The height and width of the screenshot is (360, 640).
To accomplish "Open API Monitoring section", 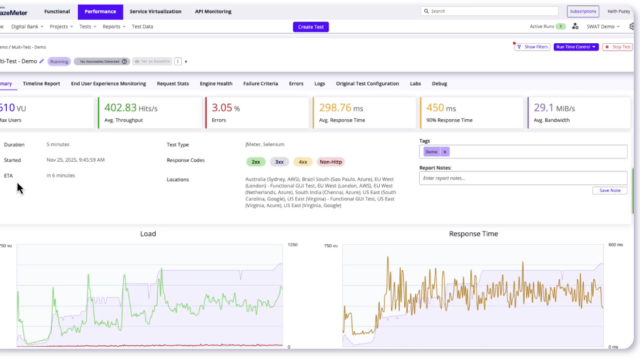I will point(213,11).
